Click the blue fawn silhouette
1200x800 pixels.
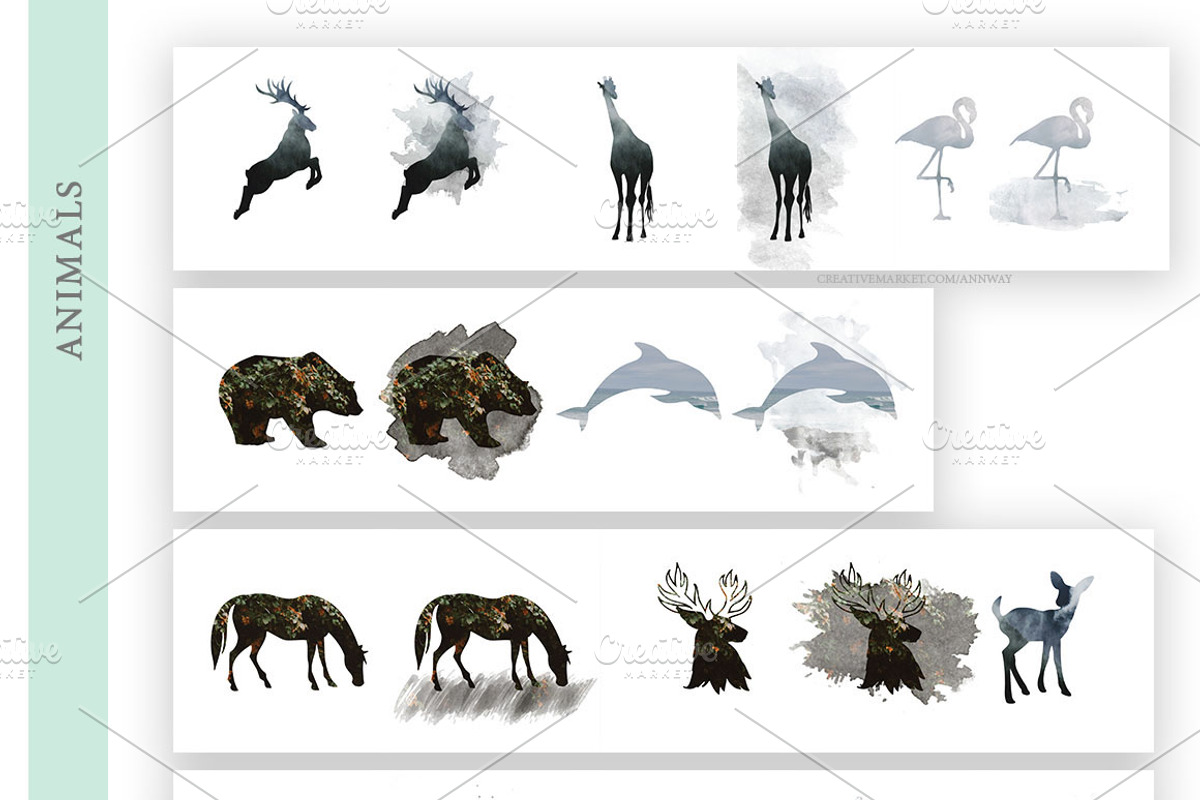tap(1042, 636)
